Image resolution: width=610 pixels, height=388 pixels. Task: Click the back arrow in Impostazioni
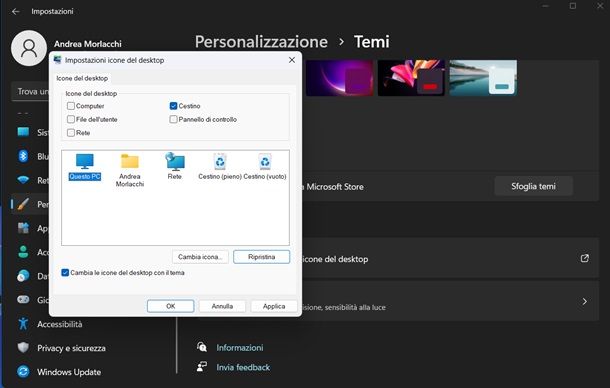(x=16, y=11)
